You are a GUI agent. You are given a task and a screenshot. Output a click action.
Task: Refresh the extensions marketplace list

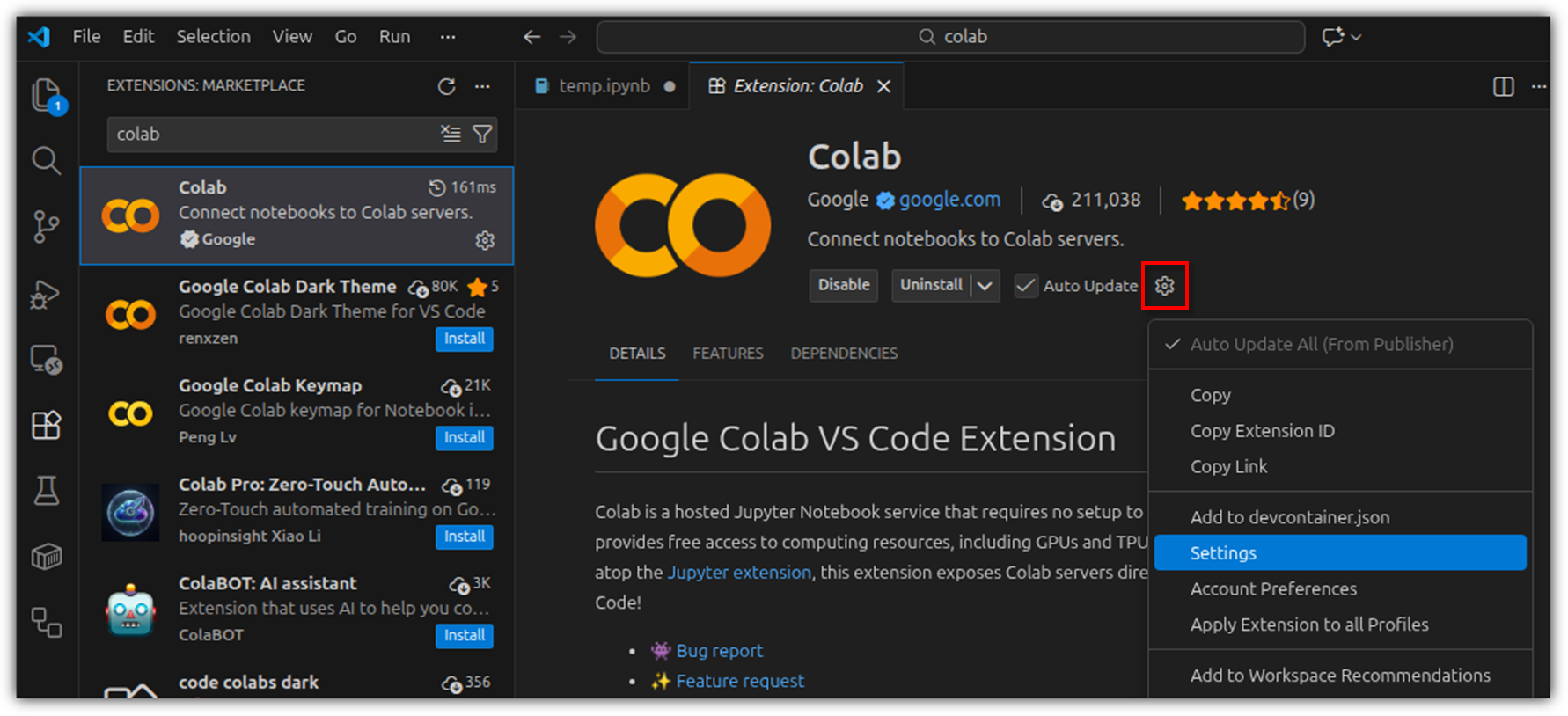(447, 86)
